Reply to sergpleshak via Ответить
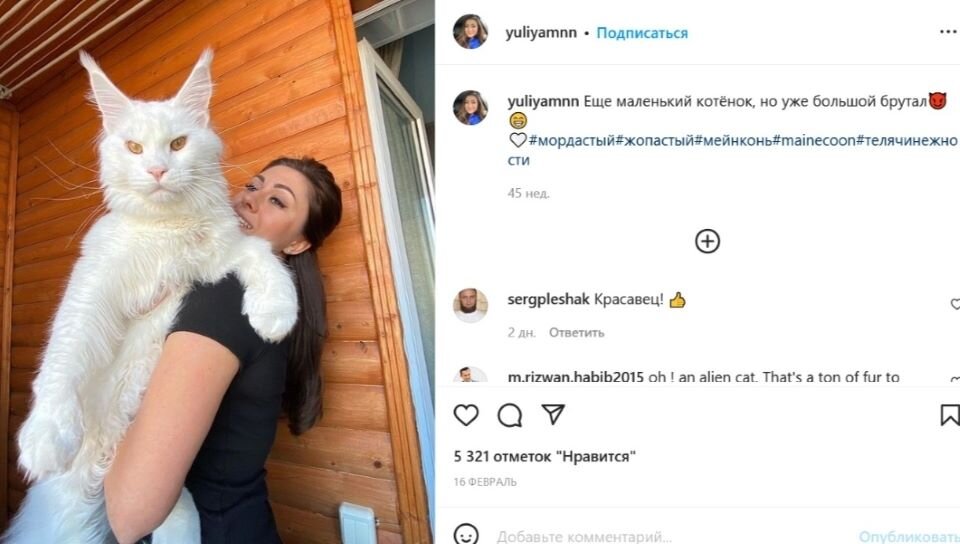The image size is (960, 544). point(576,332)
